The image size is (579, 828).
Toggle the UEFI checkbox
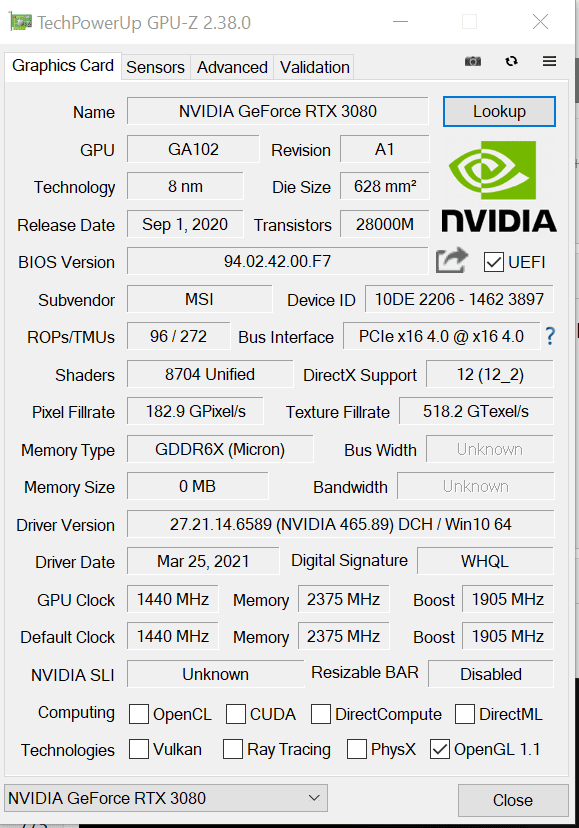tap(493, 262)
